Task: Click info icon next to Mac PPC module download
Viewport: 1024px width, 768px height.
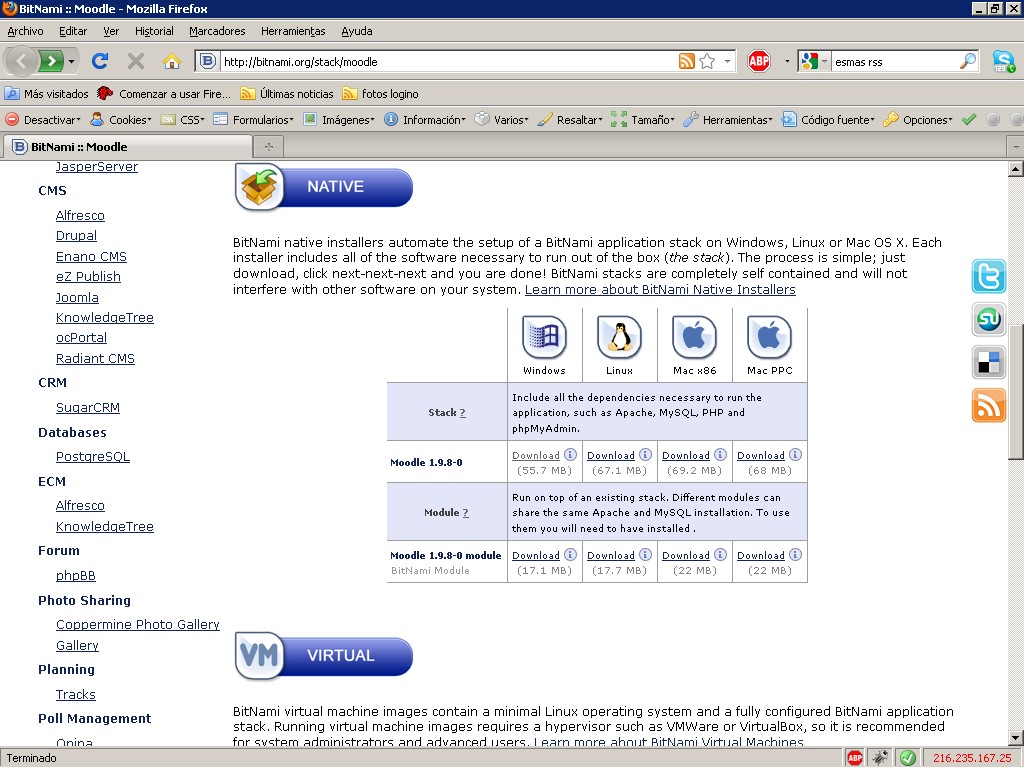Action: [795, 554]
